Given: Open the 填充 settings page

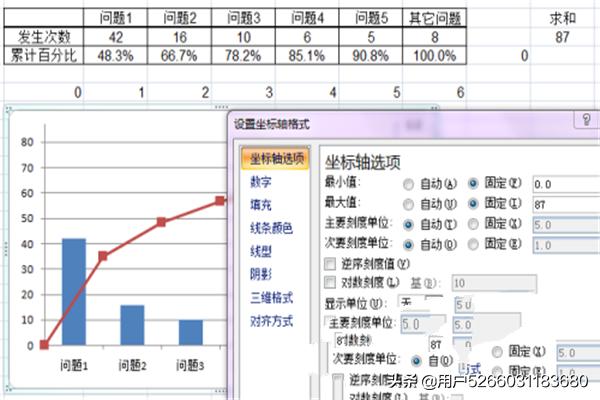Looking at the screenshot, I should point(260,204).
